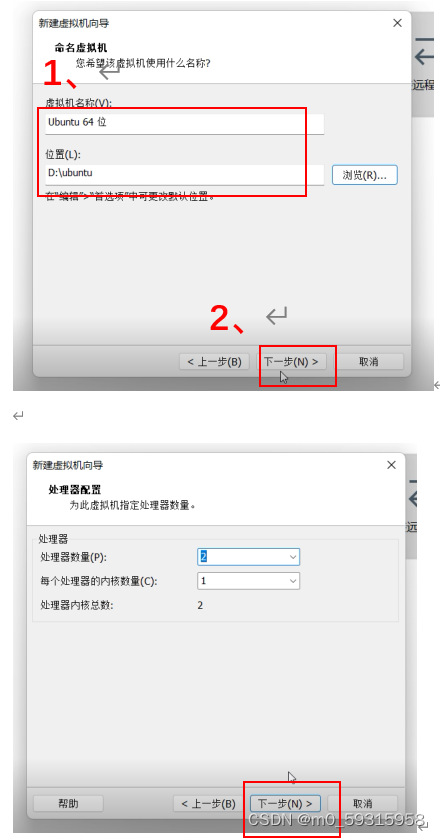Expand the 处理器数量(P) dropdown arrow
440x838 pixels.
(x=292, y=557)
